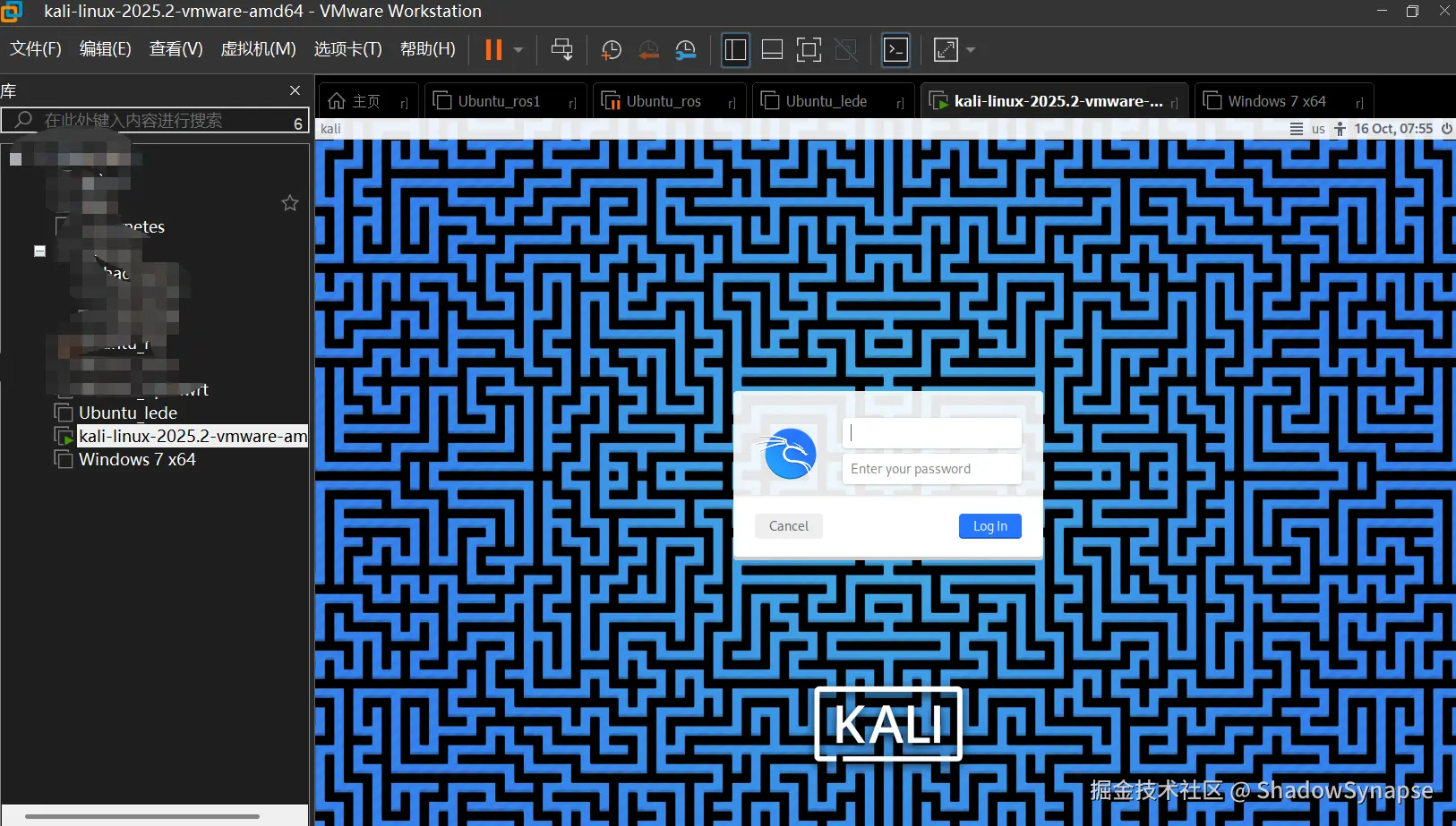Close the Ubuntu_lede tab

[x=900, y=103]
